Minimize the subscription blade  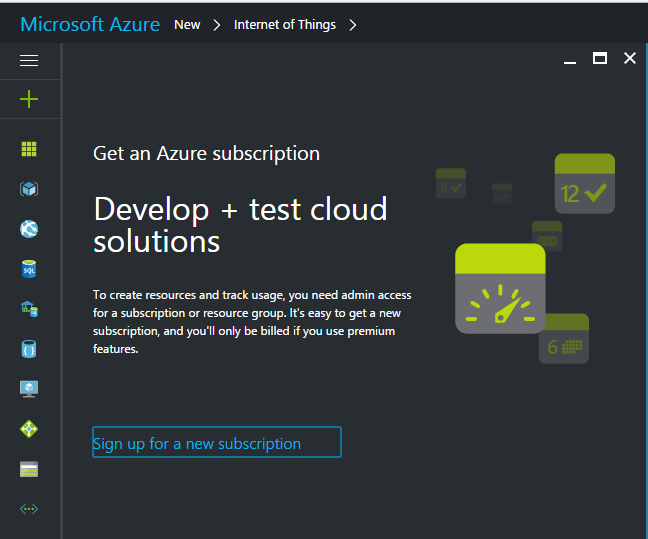pos(570,62)
